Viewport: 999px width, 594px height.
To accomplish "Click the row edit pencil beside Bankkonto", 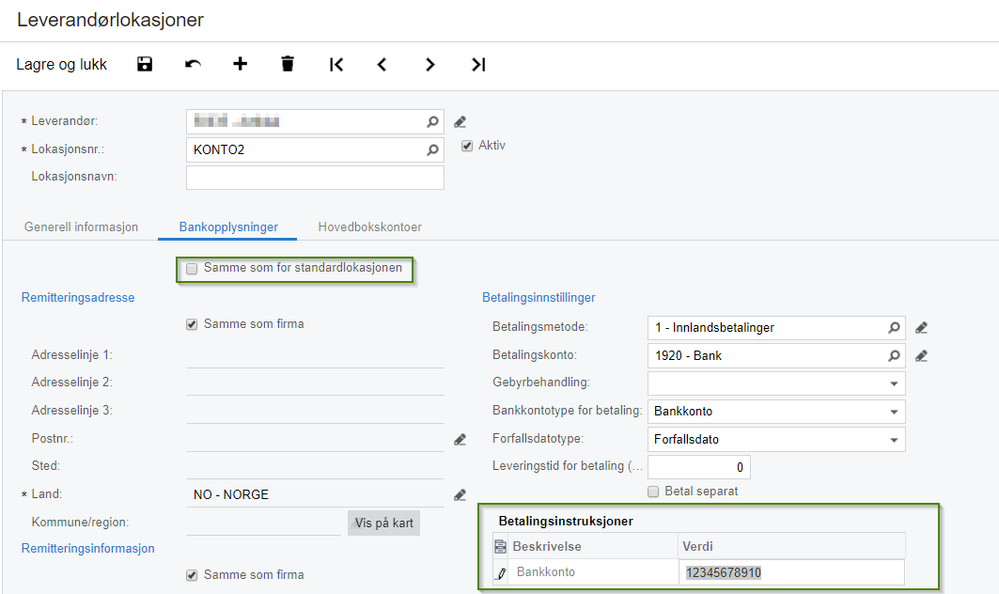I will (501, 573).
